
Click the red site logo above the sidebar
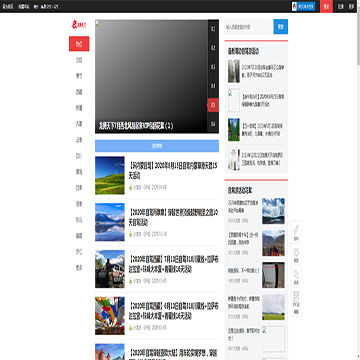pyautogui.click(x=79, y=25)
